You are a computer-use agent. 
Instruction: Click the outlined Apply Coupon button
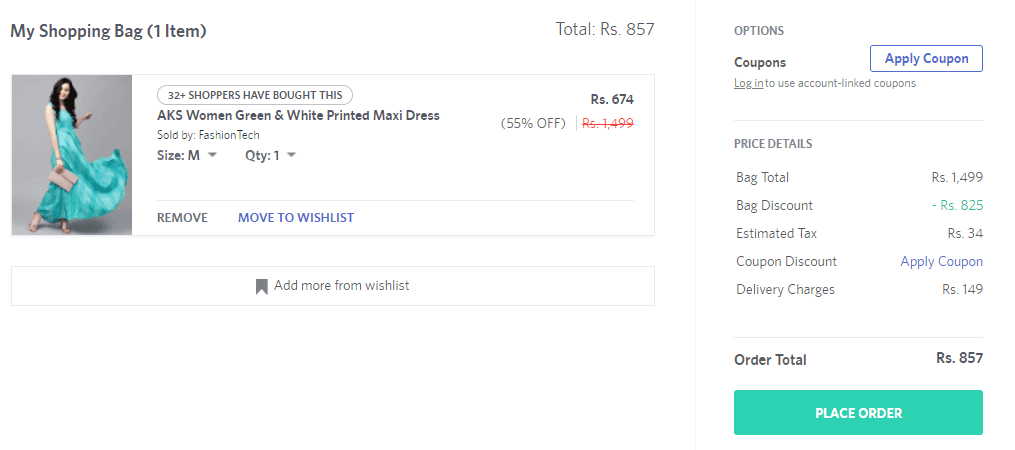[926, 58]
